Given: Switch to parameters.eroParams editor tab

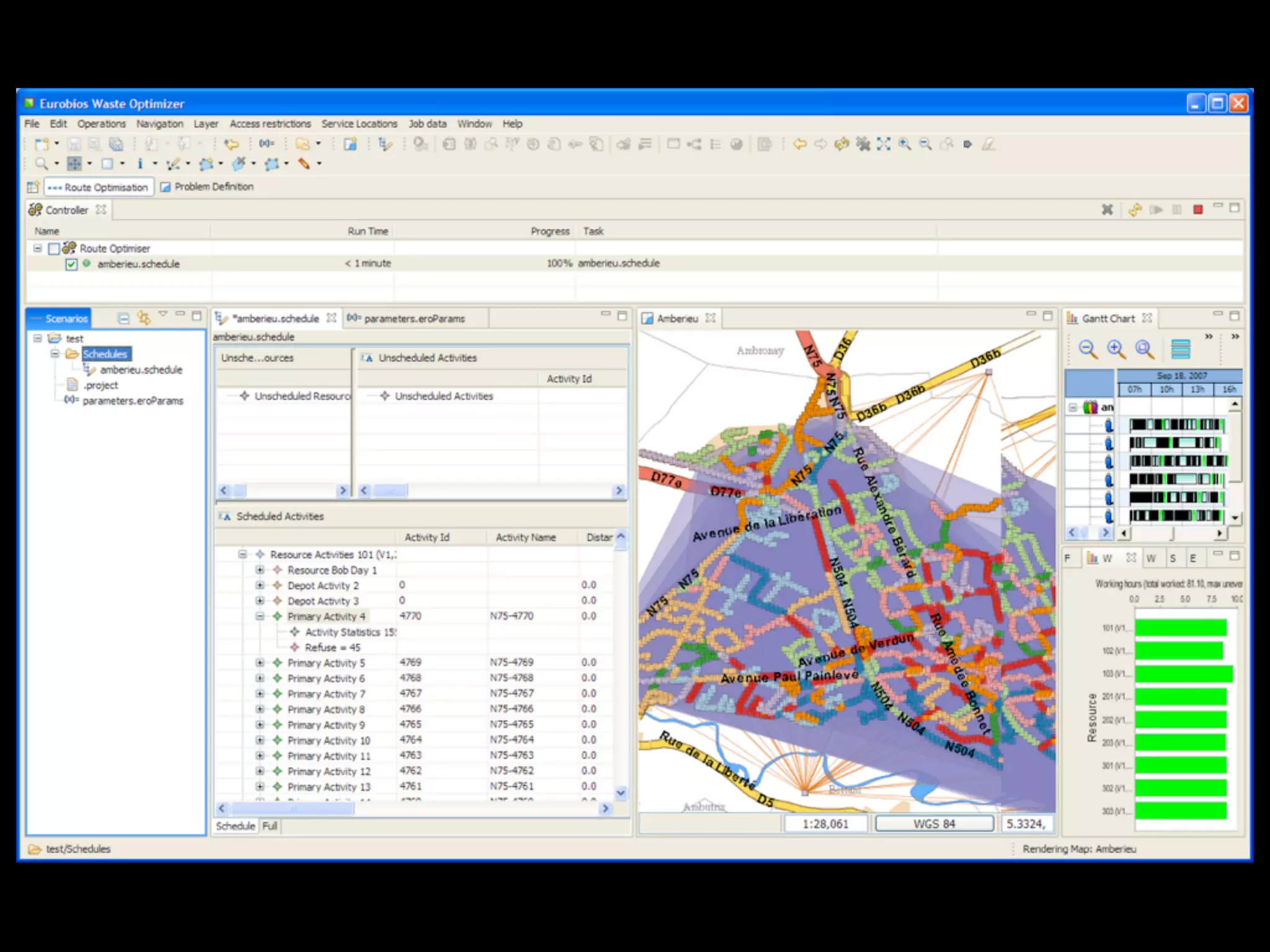Looking at the screenshot, I should (414, 319).
